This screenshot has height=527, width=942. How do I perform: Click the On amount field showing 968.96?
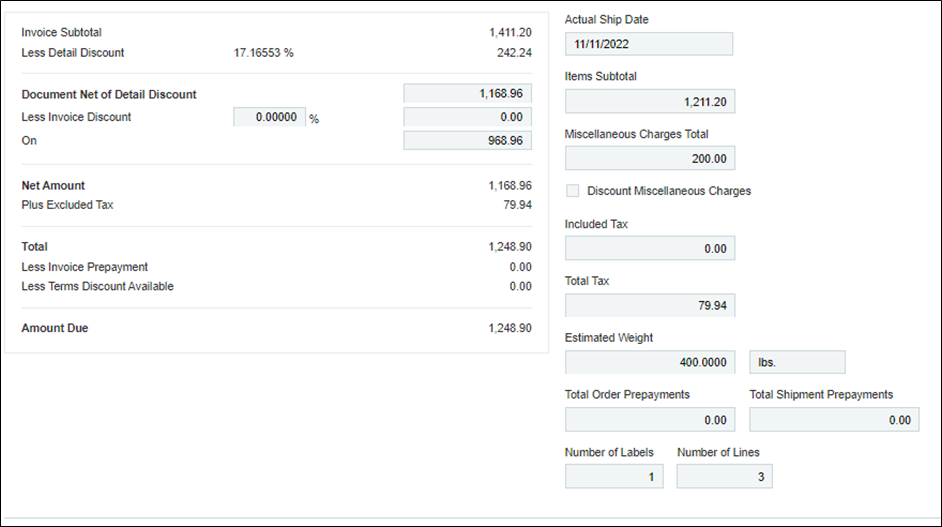tap(467, 141)
